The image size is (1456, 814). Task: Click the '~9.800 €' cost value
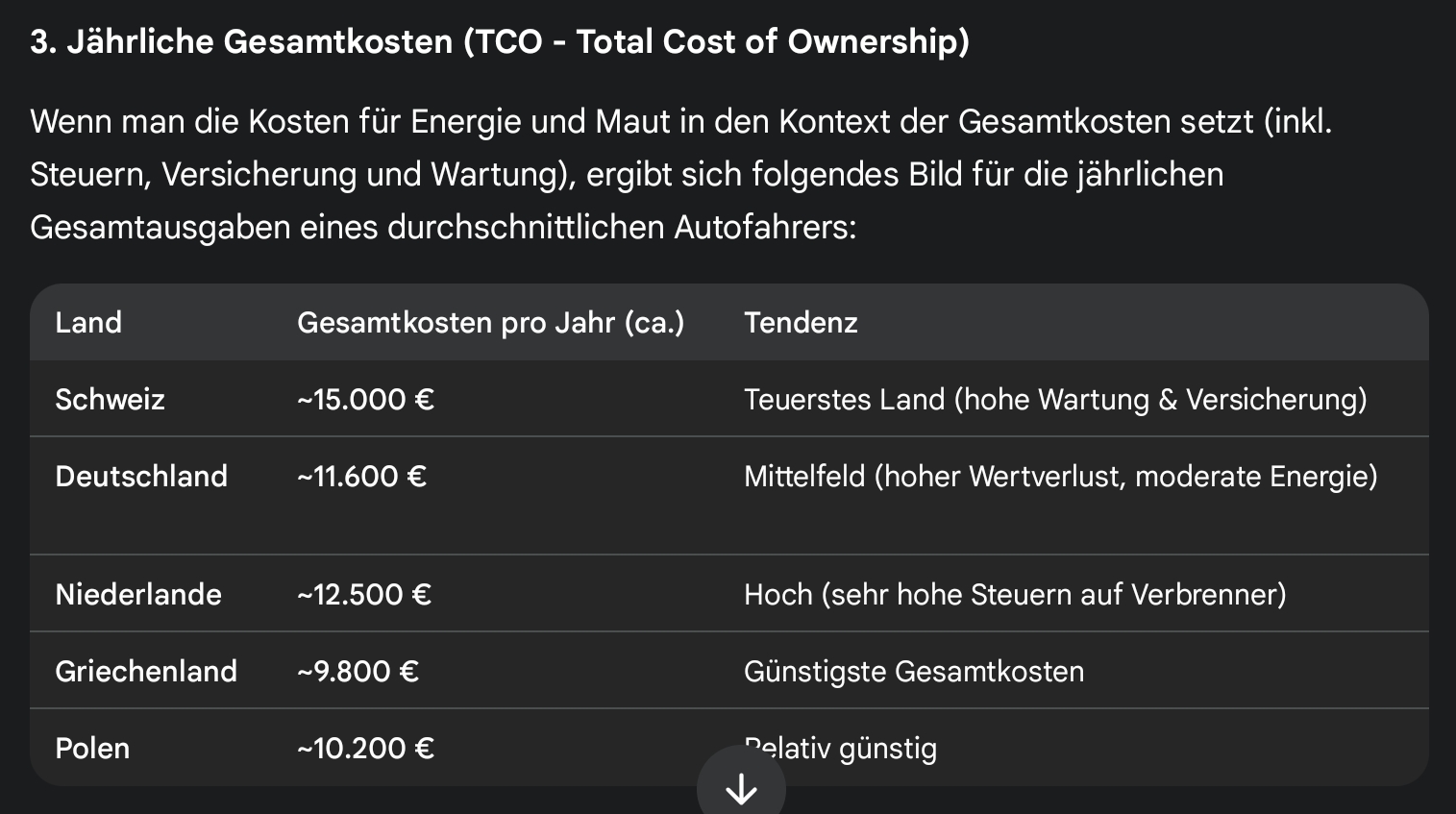click(358, 672)
